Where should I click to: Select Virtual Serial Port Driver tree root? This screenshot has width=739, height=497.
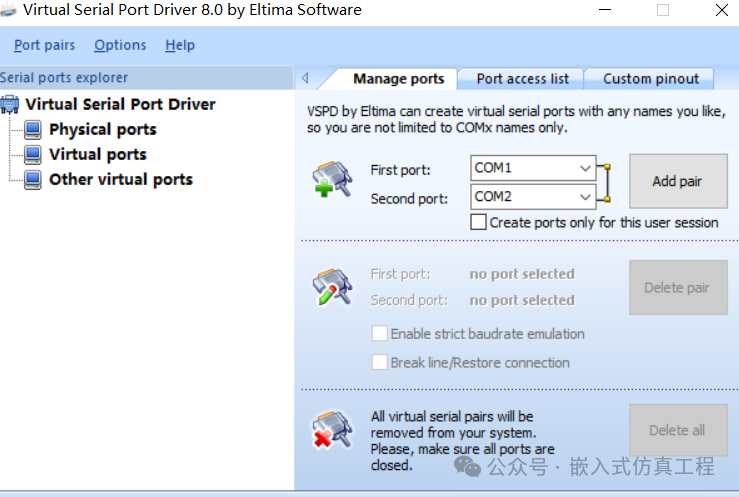tap(120, 104)
